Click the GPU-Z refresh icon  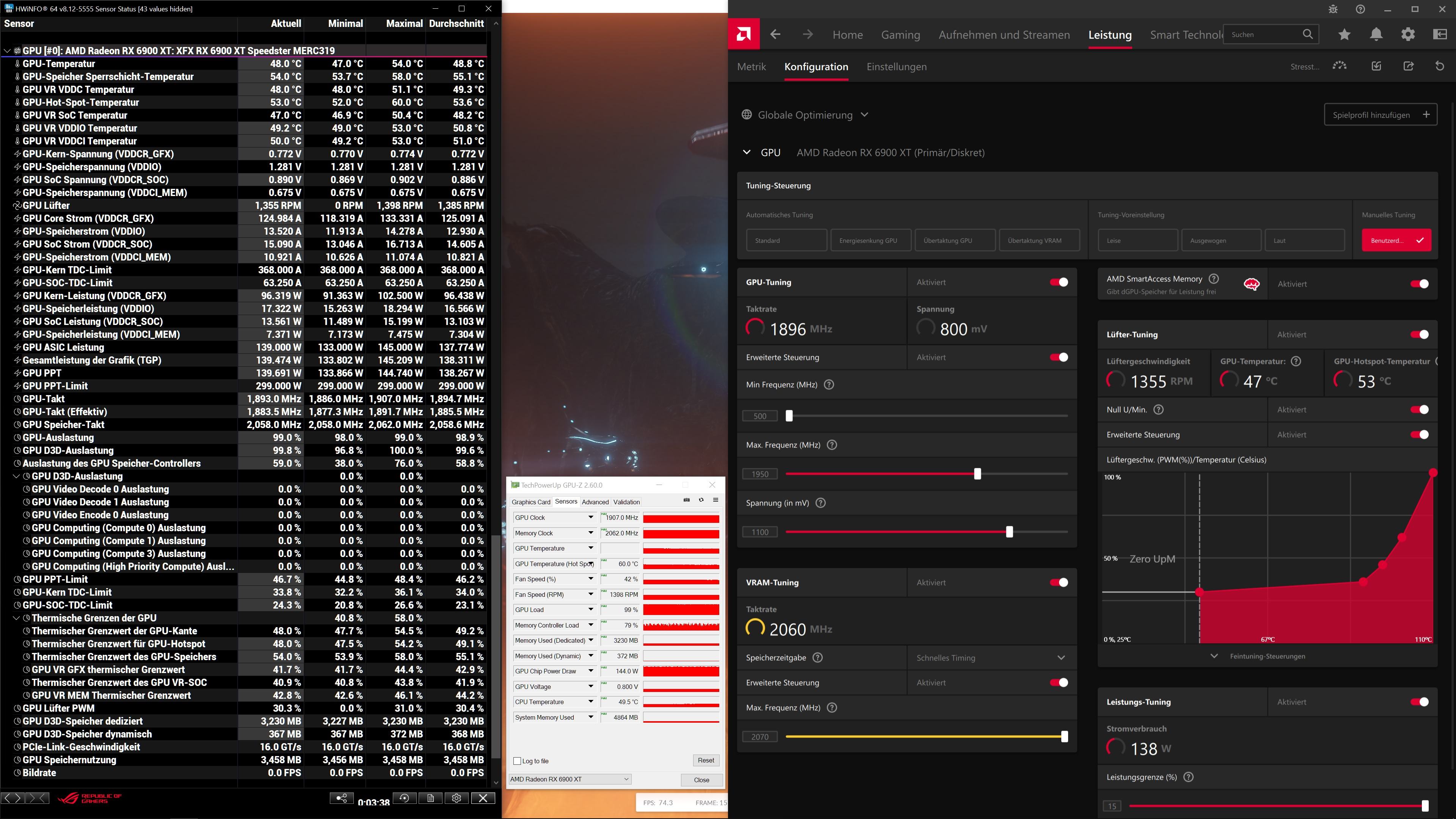pos(701,500)
